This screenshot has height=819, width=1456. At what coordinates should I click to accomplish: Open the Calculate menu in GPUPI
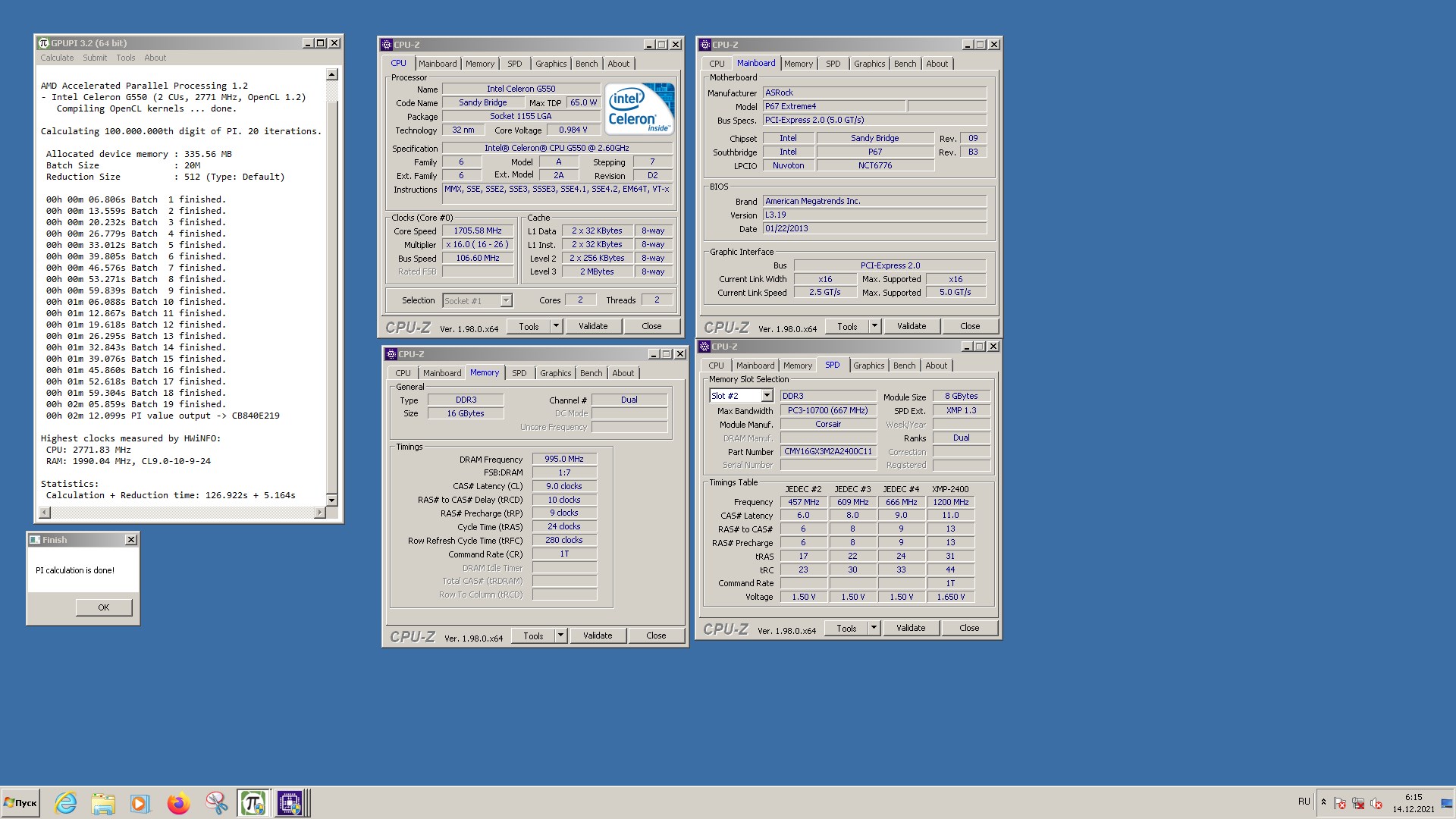tap(57, 58)
